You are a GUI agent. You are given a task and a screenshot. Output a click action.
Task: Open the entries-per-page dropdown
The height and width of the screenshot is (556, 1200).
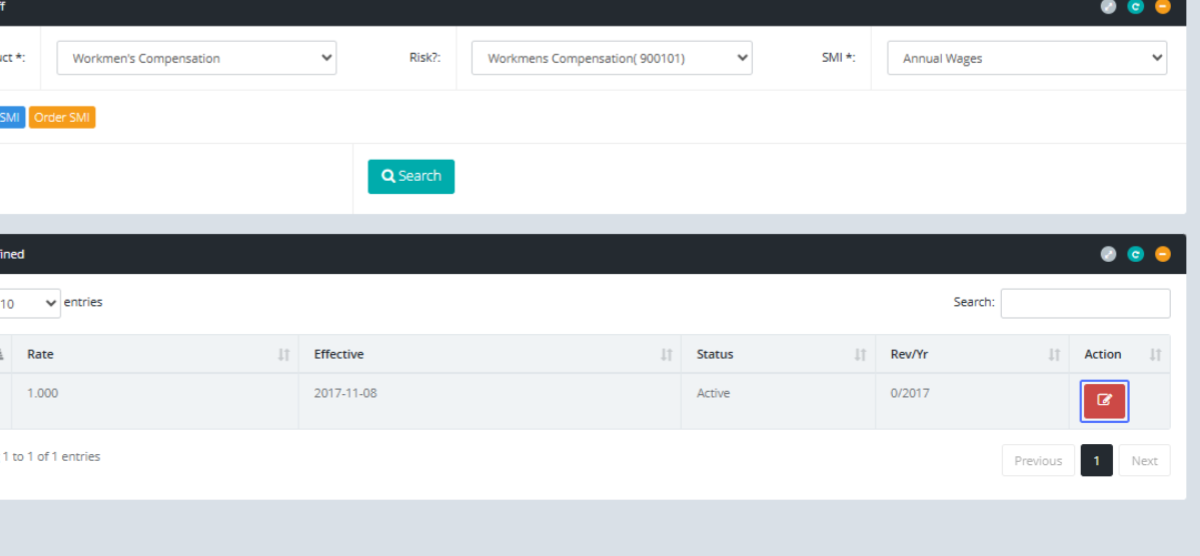point(30,303)
